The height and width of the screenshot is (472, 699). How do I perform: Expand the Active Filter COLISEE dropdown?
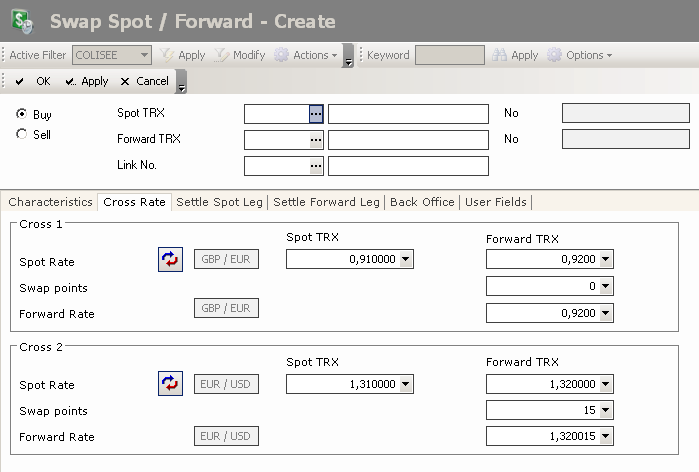click(144, 55)
